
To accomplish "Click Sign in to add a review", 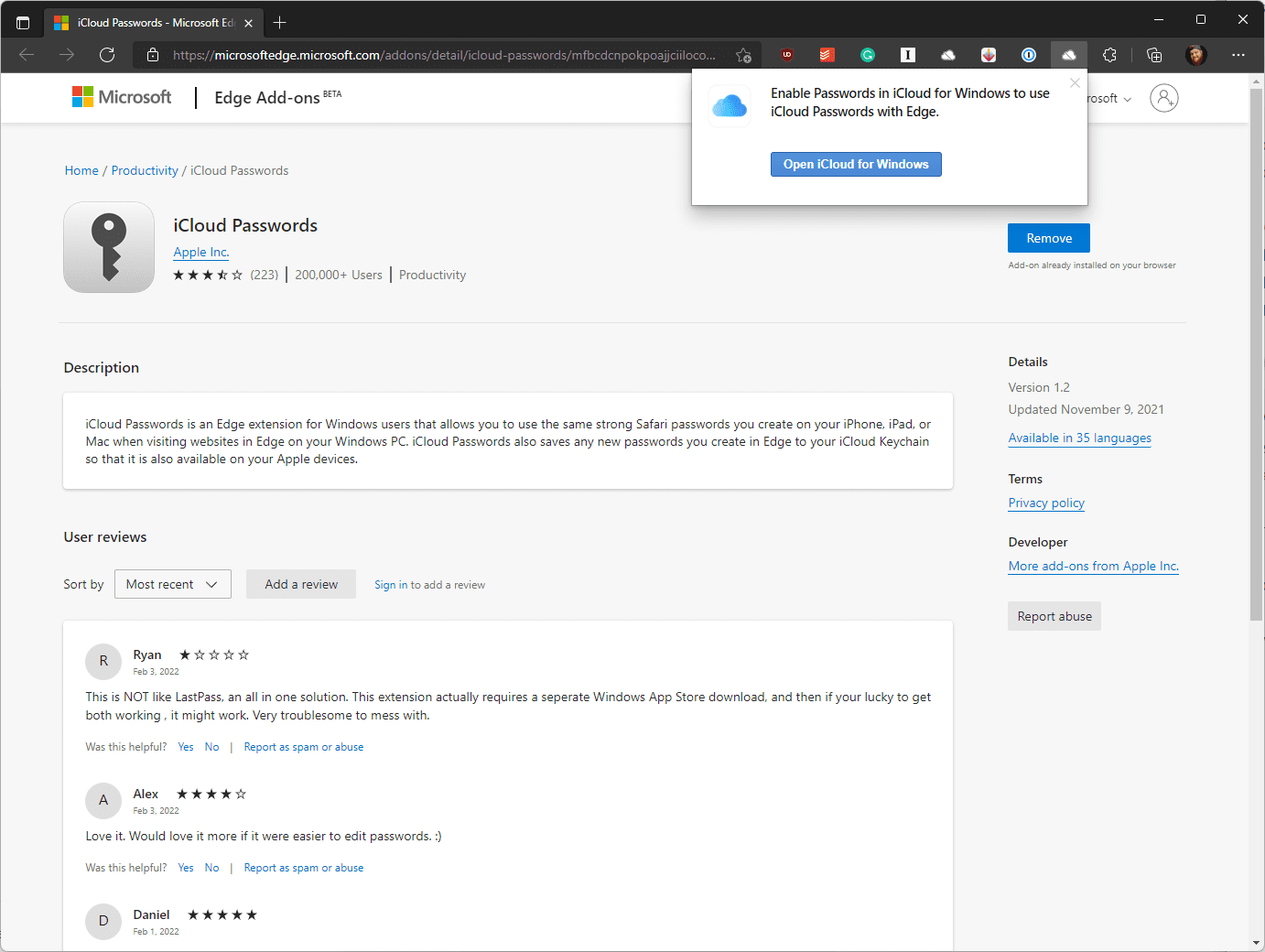I will point(429,585).
